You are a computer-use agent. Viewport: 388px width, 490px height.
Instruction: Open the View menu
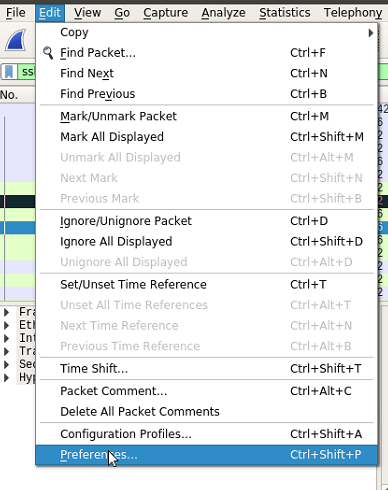(x=87, y=13)
